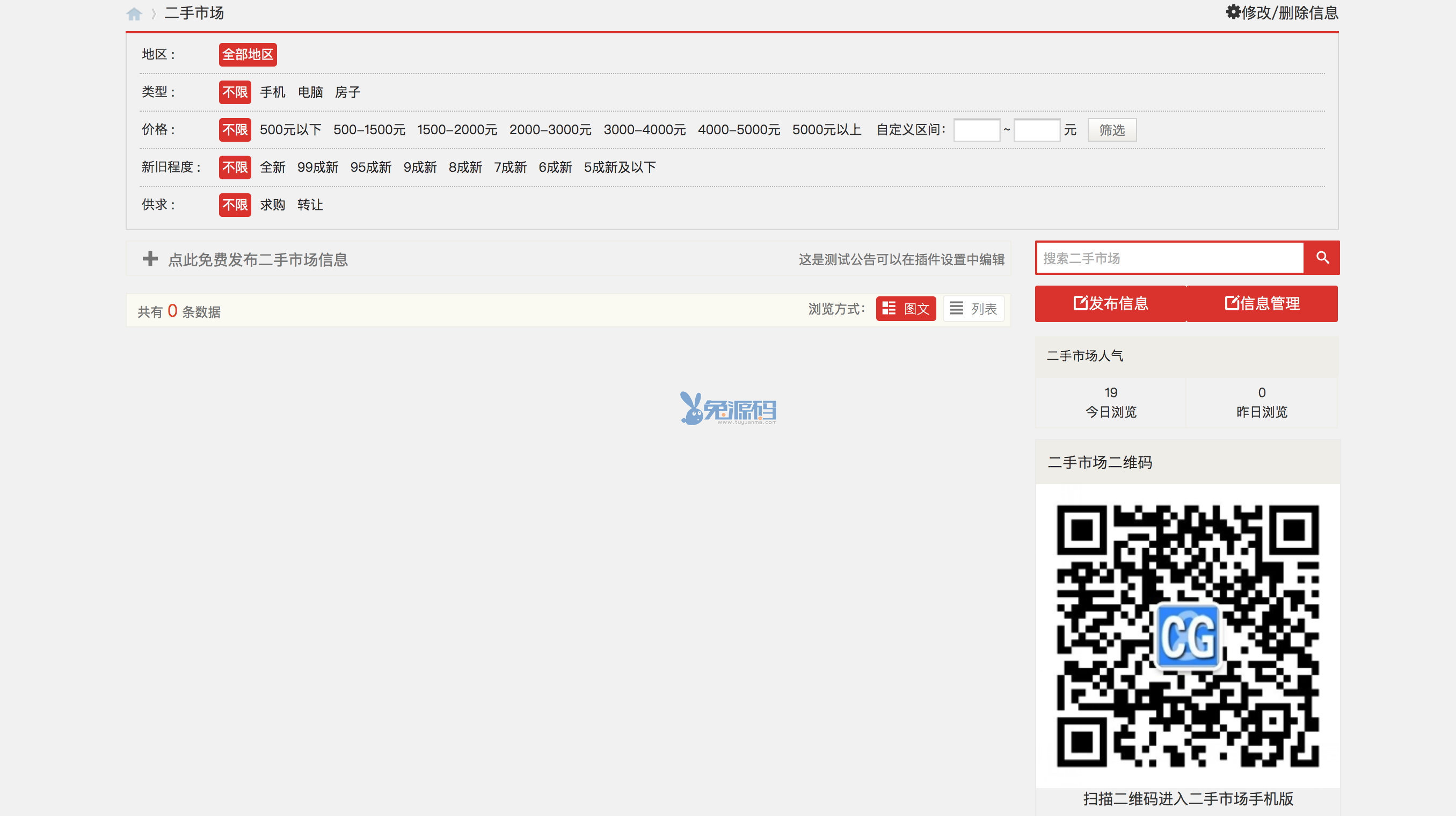The width and height of the screenshot is (1456, 816).
Task: Filter condition by 7成新
Action: (x=511, y=167)
